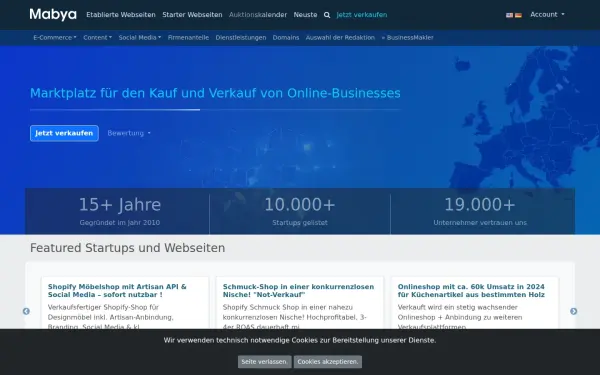Go to next featured startups slide
The width and height of the screenshot is (600, 375).
point(573,311)
